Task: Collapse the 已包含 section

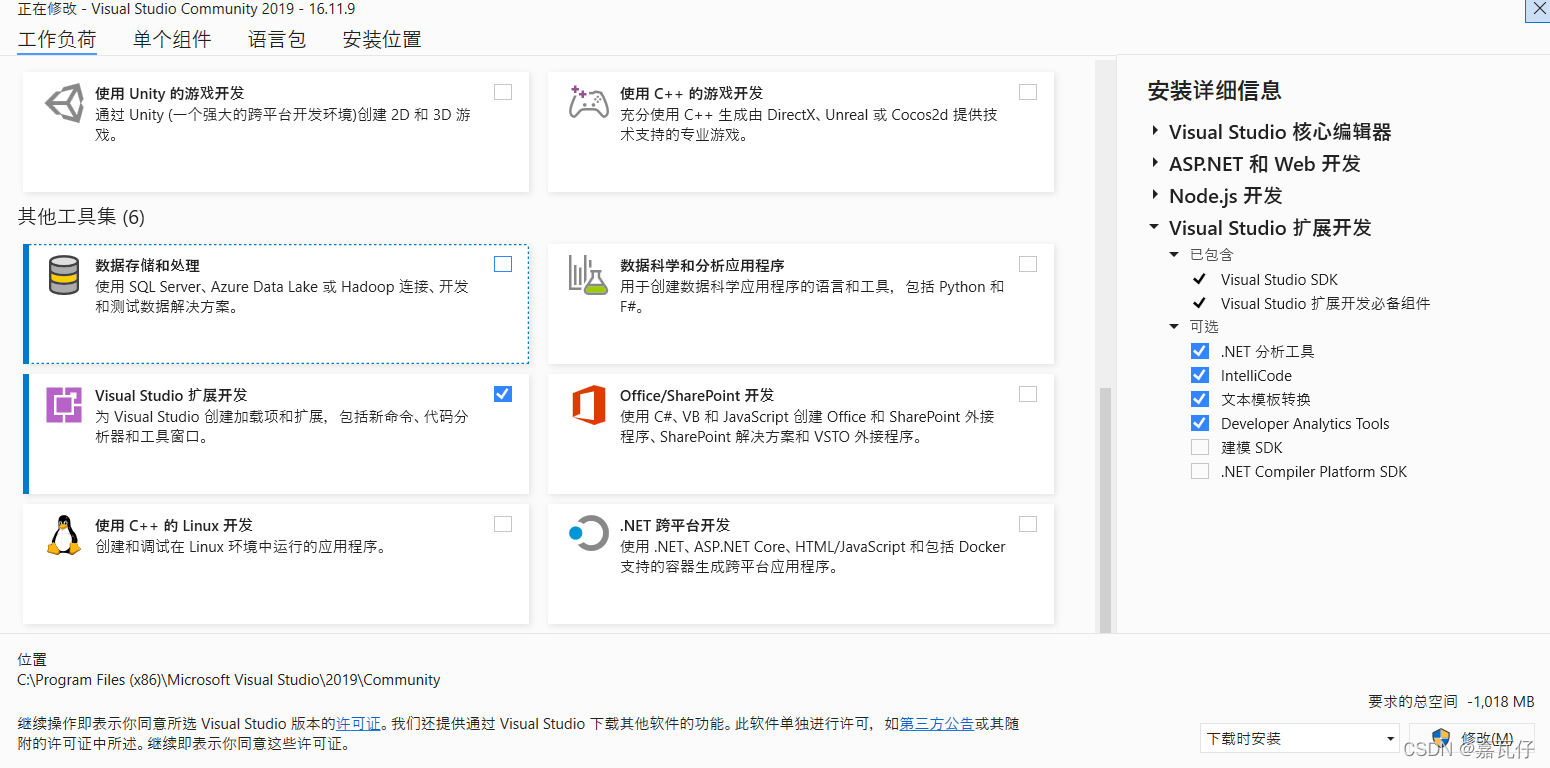Action: (x=1175, y=255)
